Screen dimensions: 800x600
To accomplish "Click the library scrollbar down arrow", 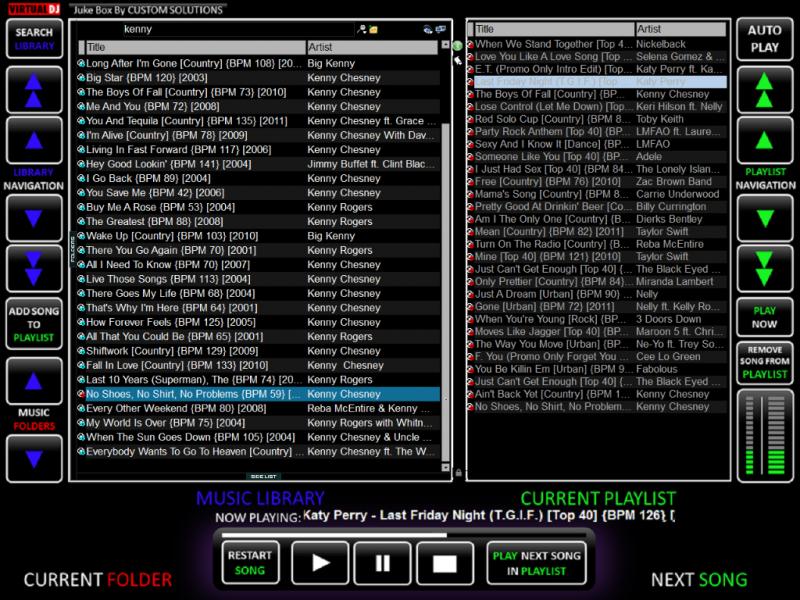I will tap(445, 467).
